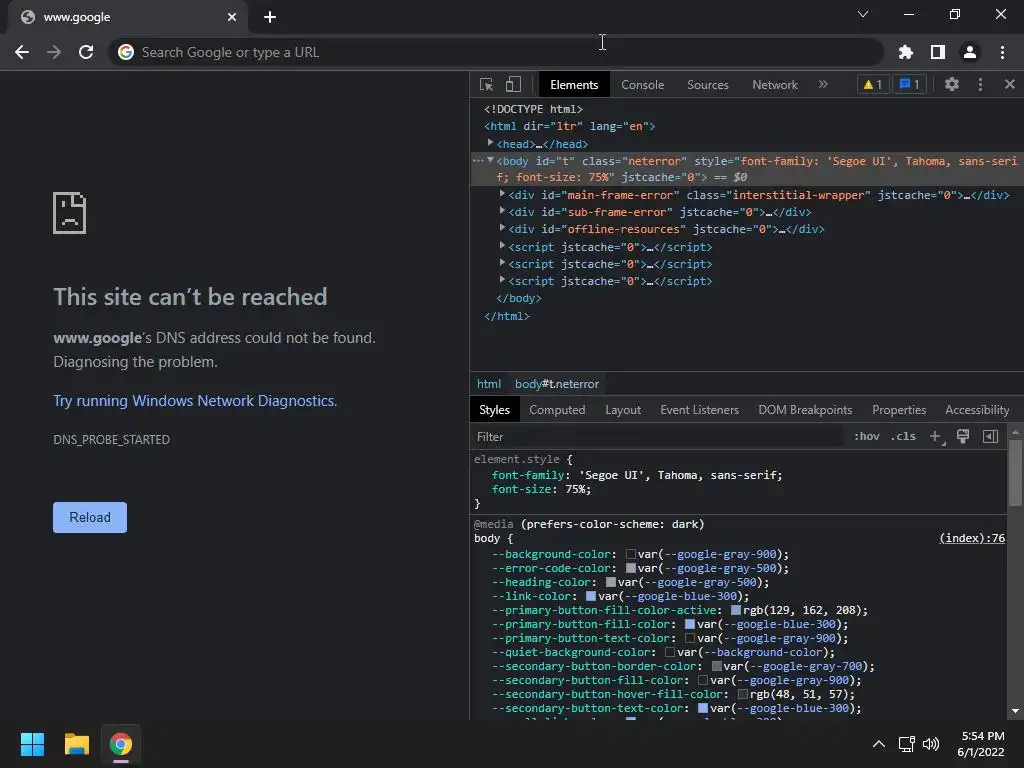The image size is (1024, 768).
Task: Open Chrome three-dot menu
Action: pos(1002,52)
